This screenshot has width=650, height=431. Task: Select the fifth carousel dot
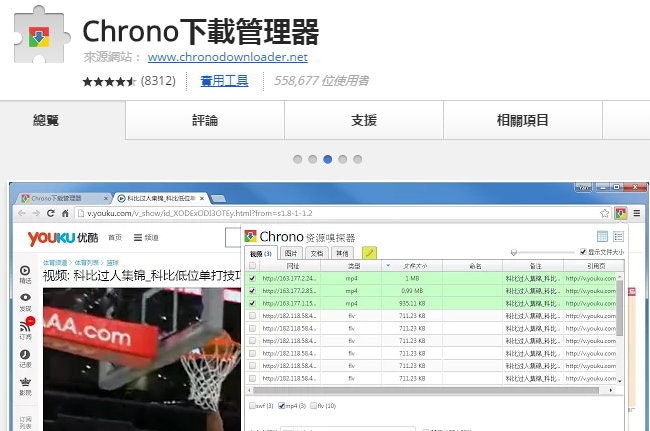[357, 159]
